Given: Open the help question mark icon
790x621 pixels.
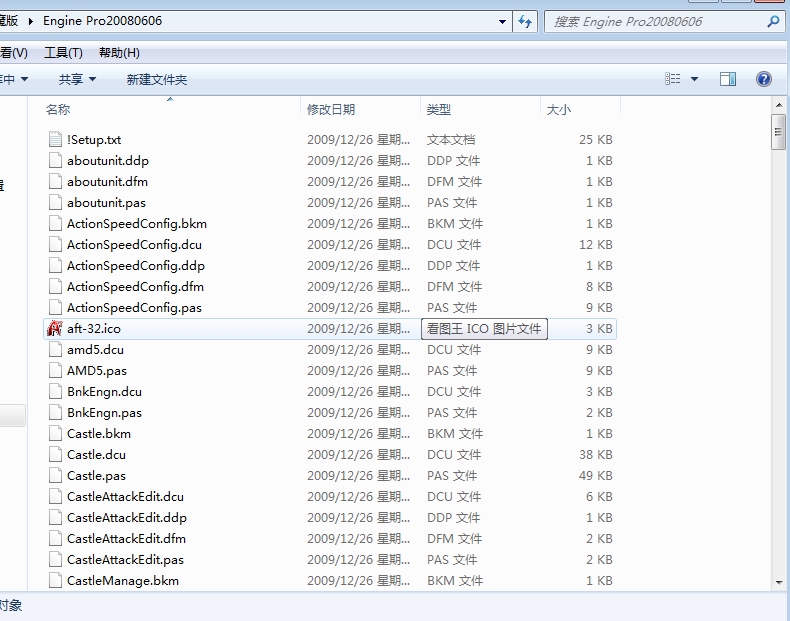Looking at the screenshot, I should point(764,79).
